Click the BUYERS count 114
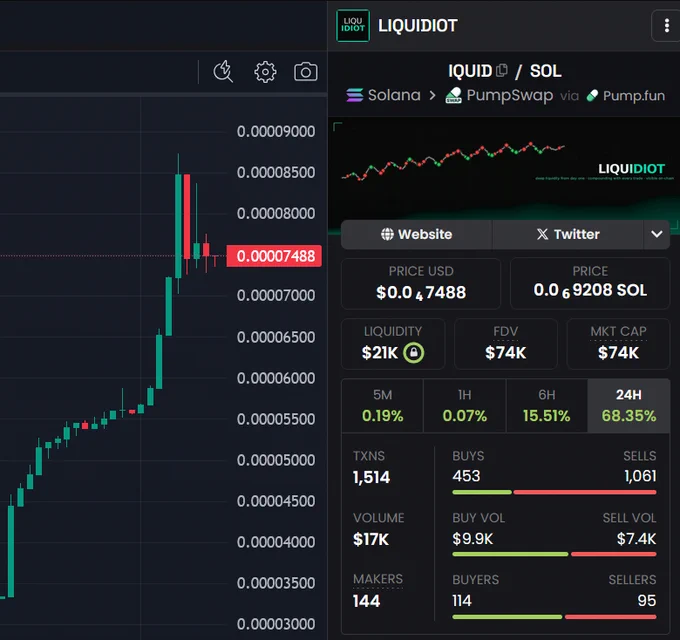 click(462, 601)
